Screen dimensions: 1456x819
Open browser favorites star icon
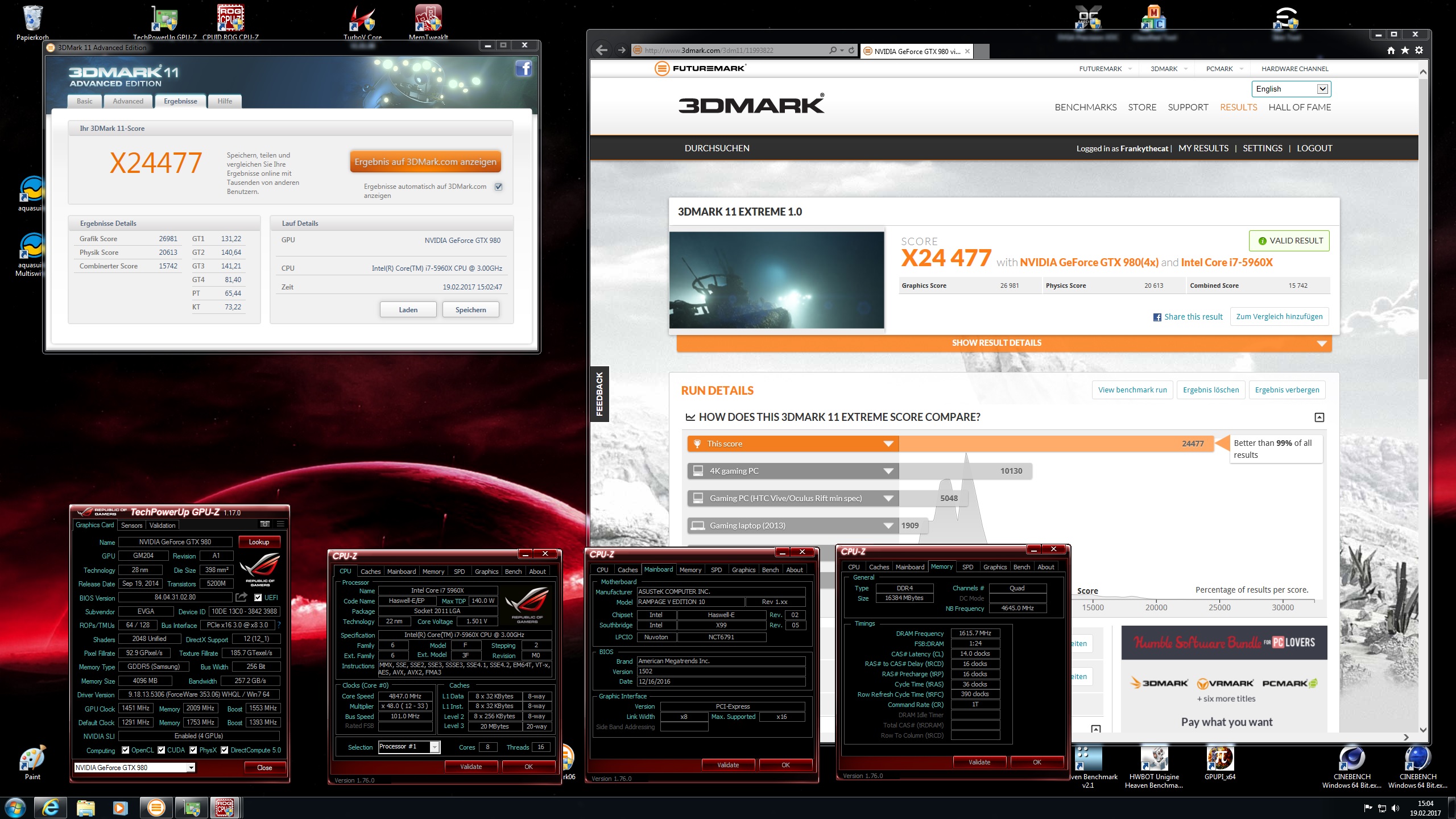1405,50
